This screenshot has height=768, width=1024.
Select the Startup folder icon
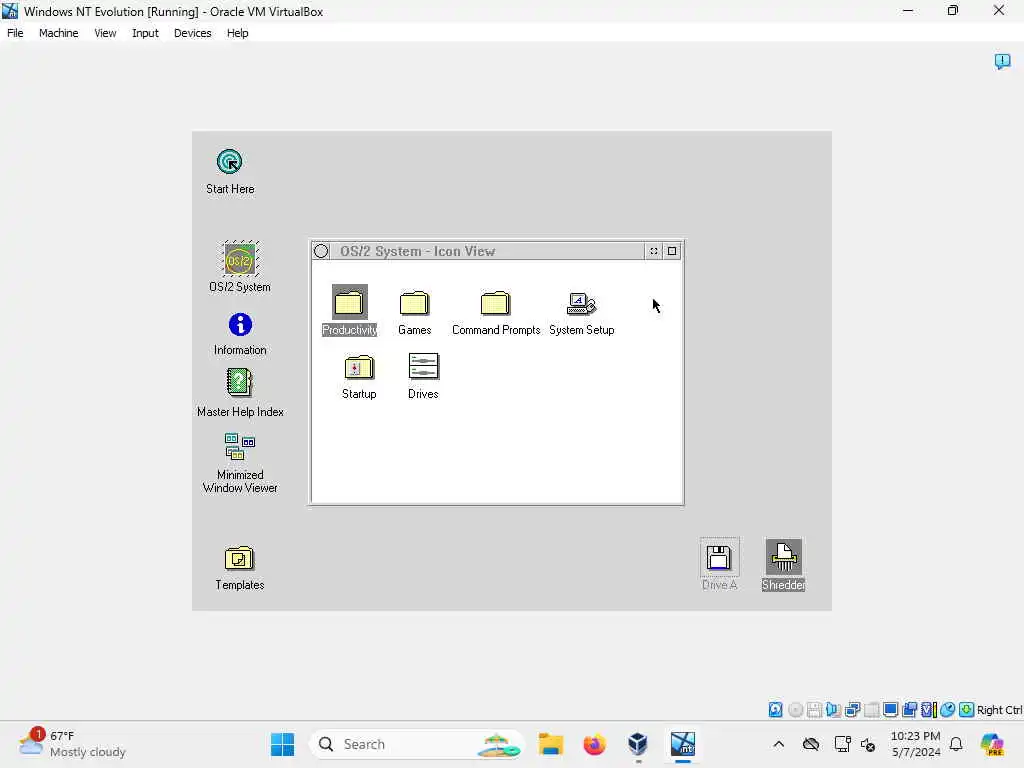[x=359, y=367]
